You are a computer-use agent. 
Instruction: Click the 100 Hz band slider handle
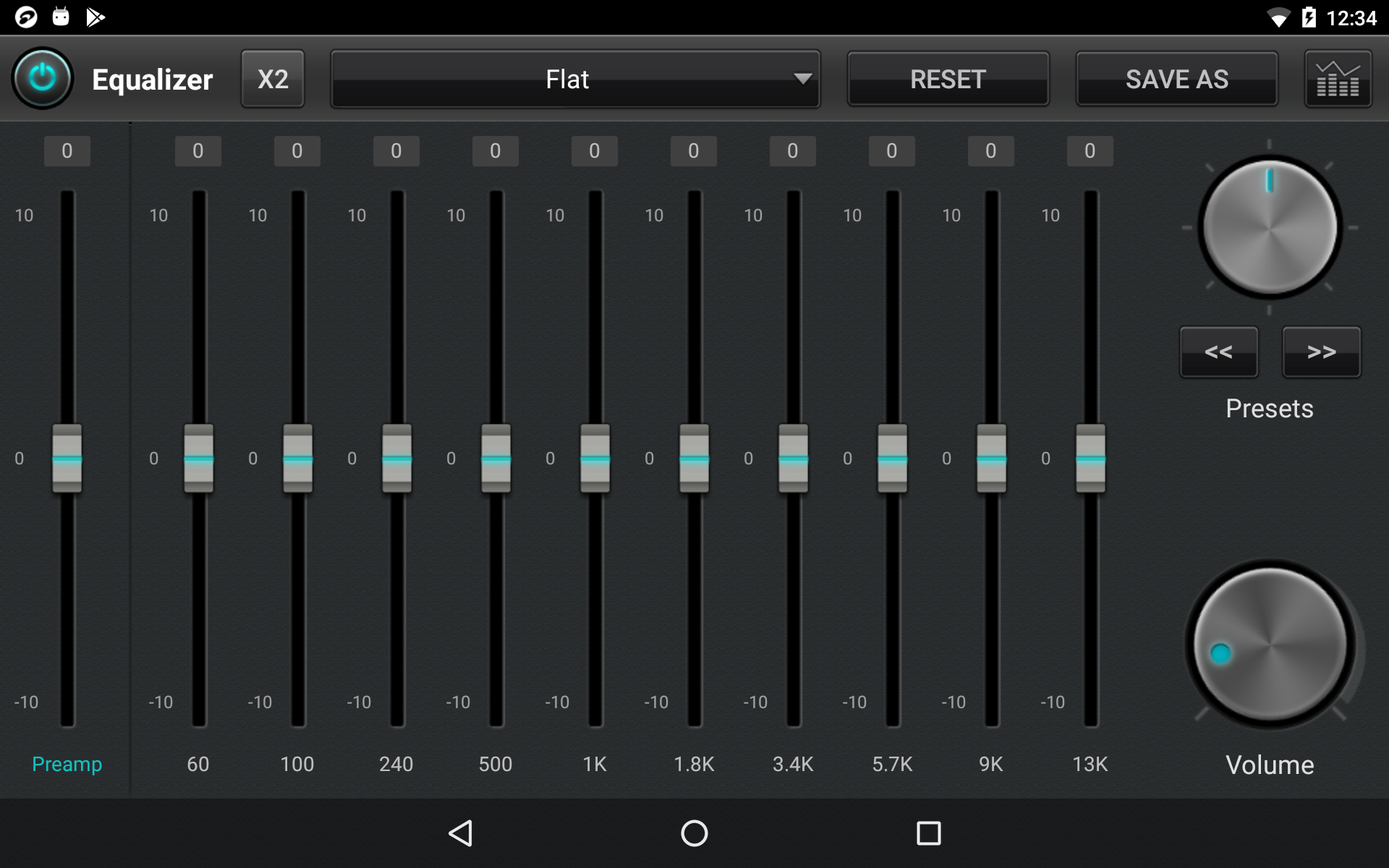pyautogui.click(x=297, y=459)
